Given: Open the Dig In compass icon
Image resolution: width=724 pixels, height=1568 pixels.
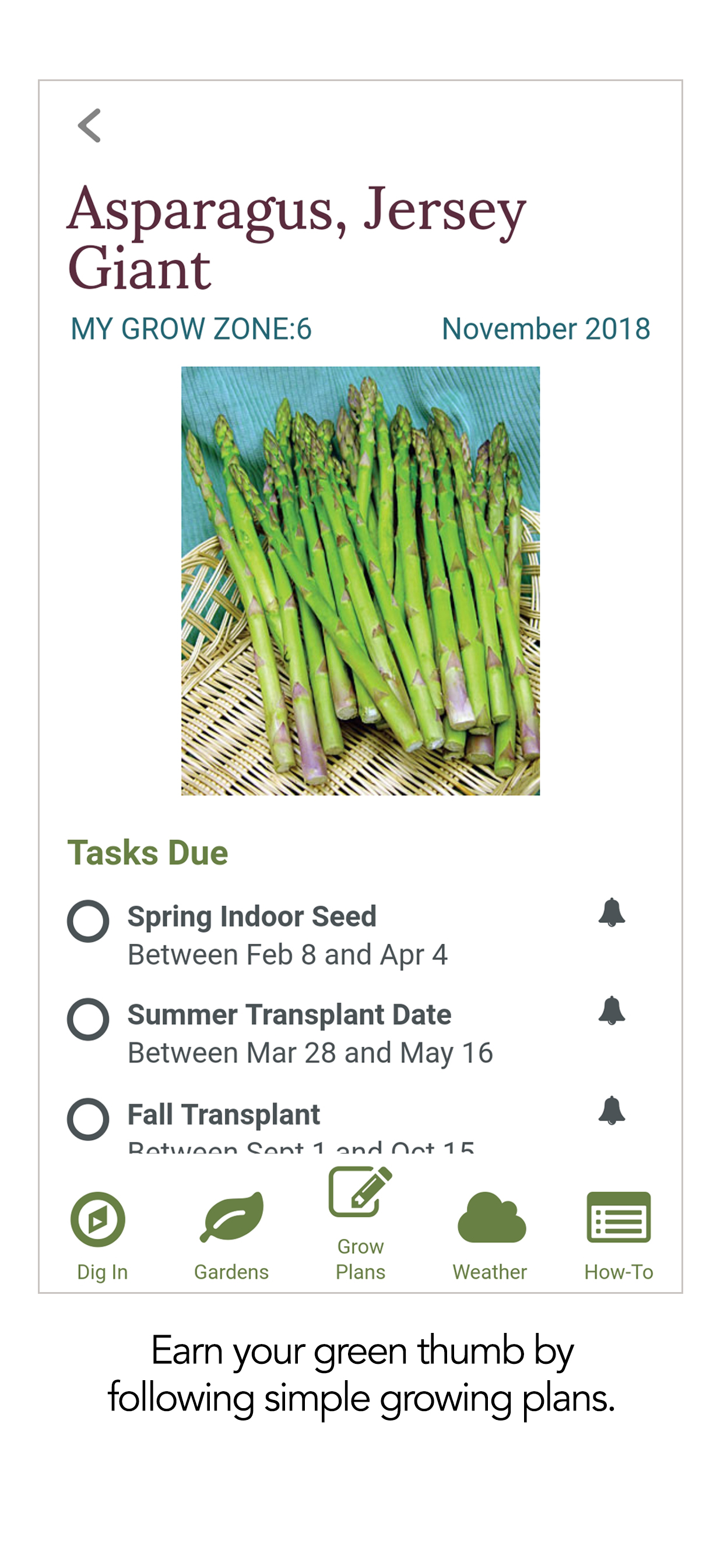Looking at the screenshot, I should 98,1219.
